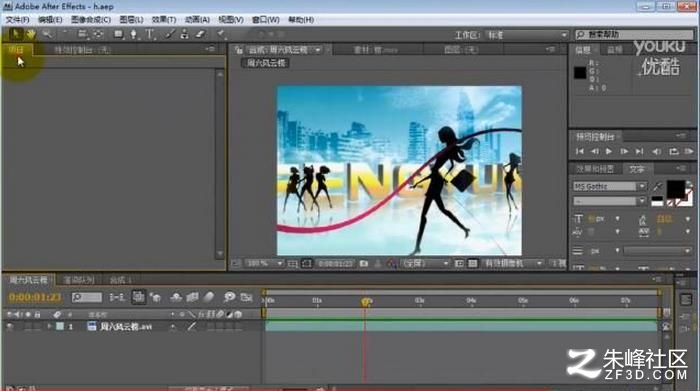Set colors to black and white swatch
The width and height of the screenshot is (700, 391).
click(x=657, y=201)
